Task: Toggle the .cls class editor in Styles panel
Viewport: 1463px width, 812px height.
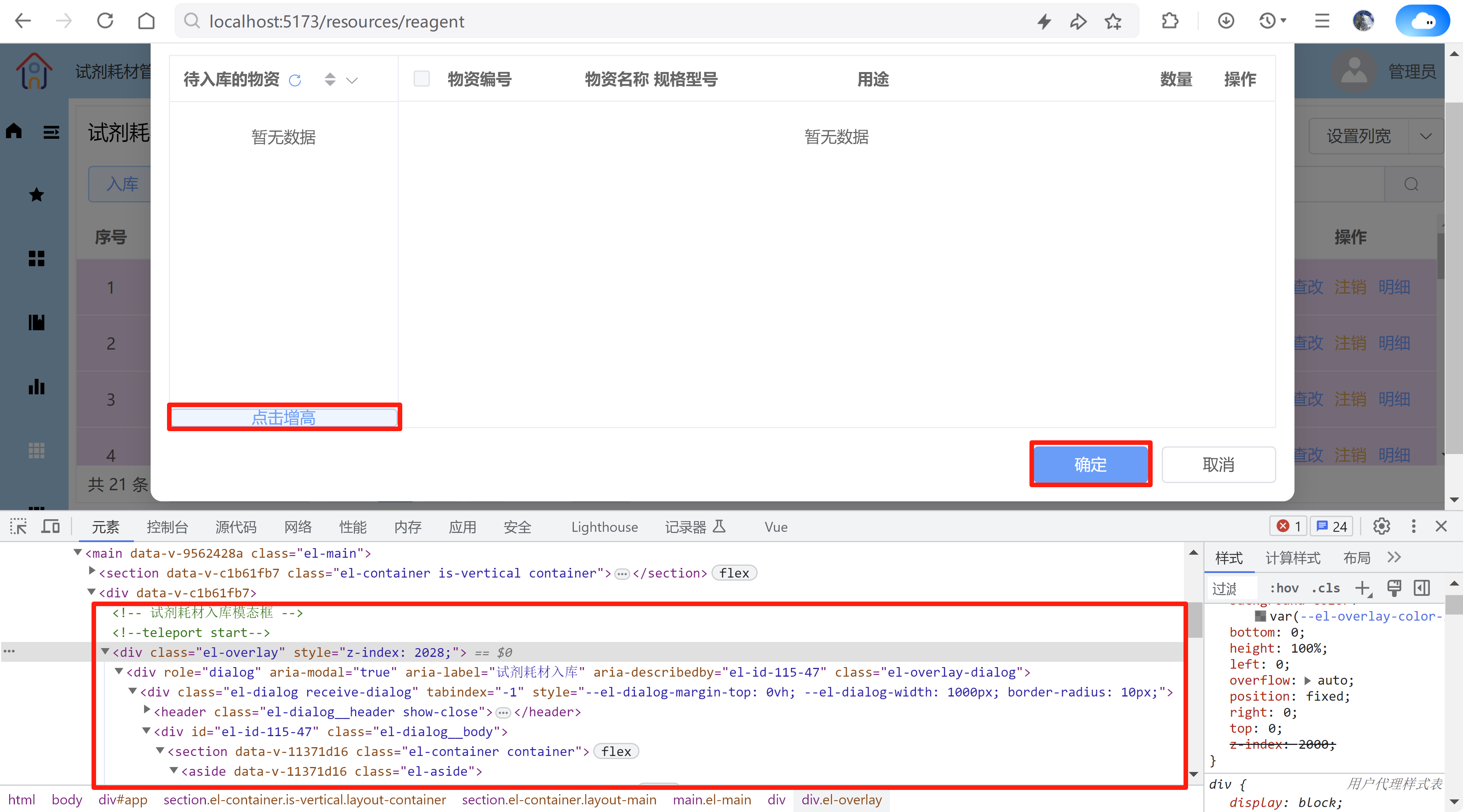Action: (1326, 588)
